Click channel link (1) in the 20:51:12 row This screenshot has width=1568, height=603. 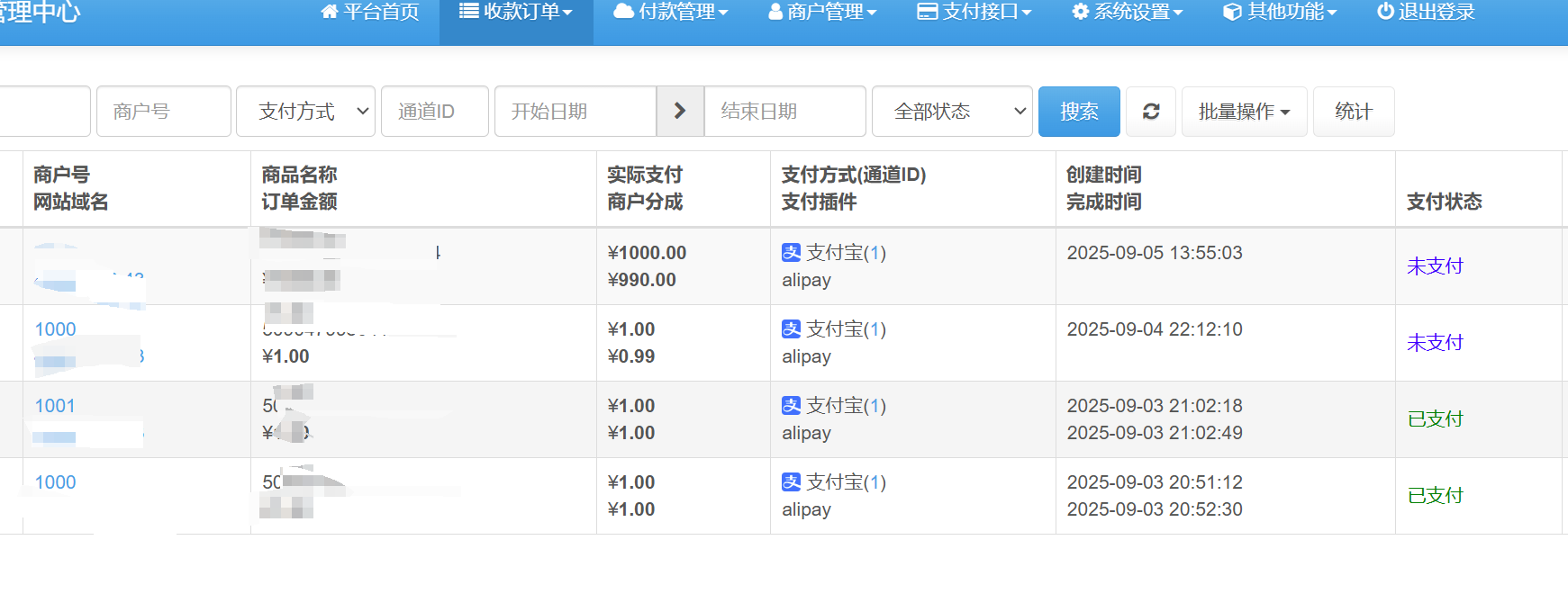pyautogui.click(x=875, y=482)
